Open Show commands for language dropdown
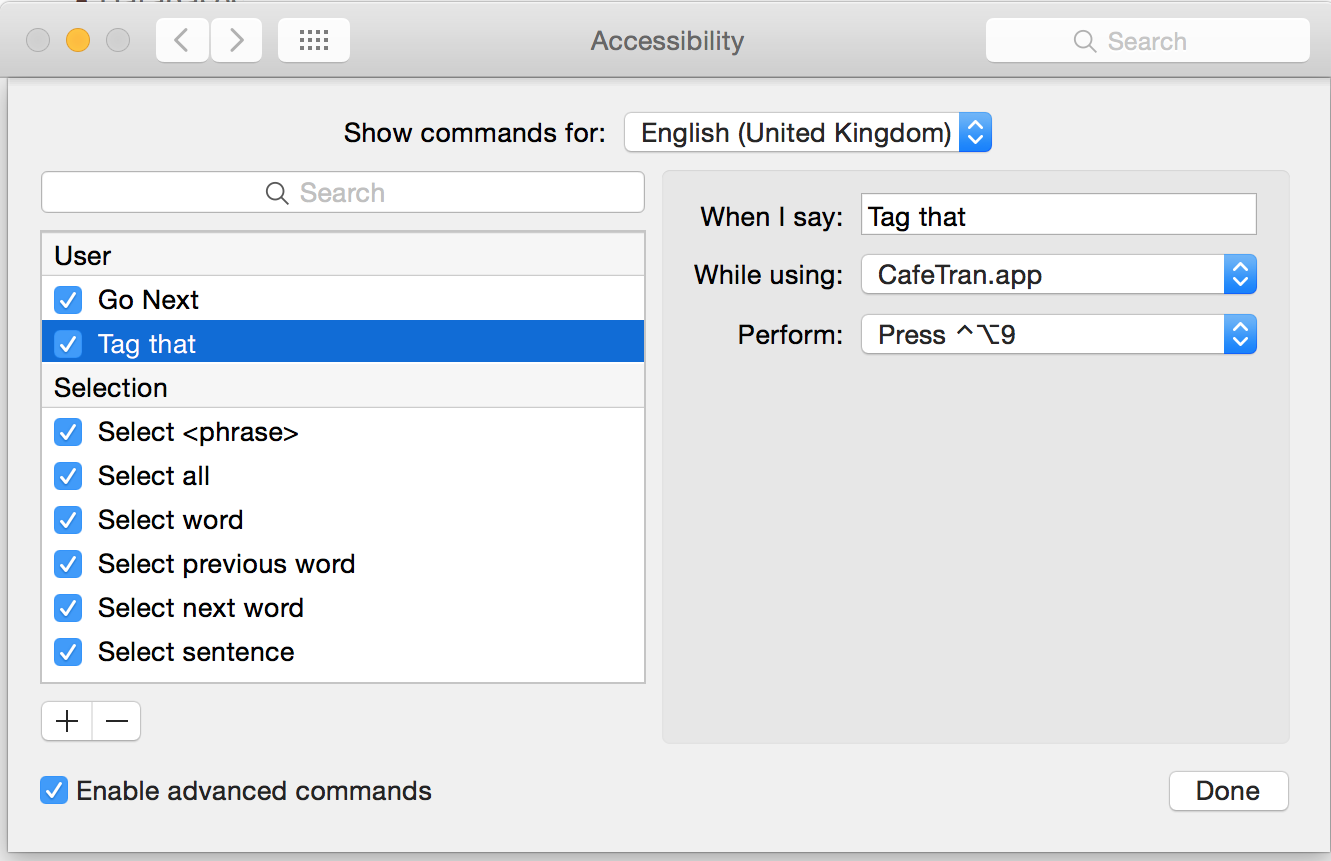 807,133
